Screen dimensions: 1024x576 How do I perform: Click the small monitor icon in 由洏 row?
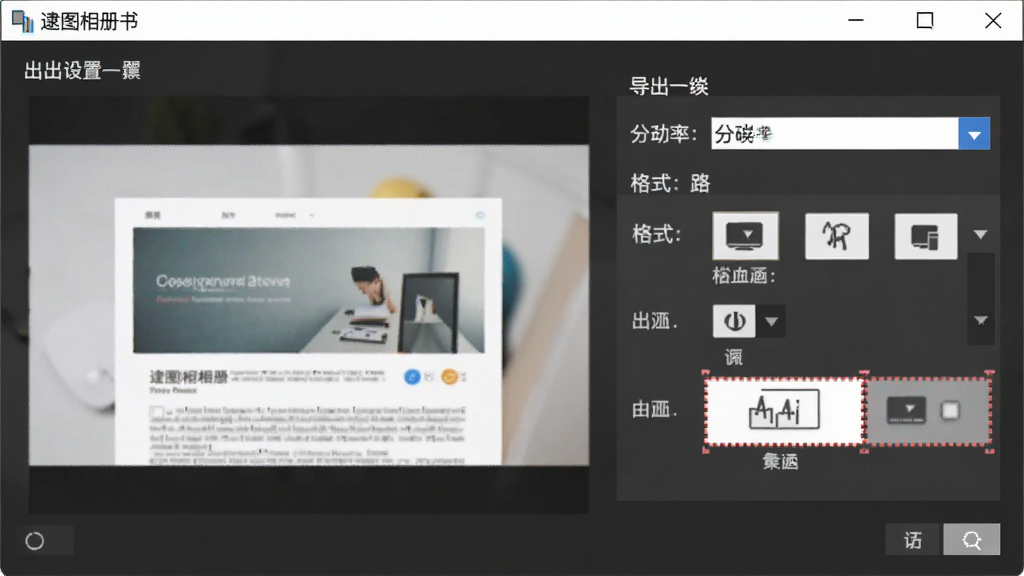pos(906,410)
